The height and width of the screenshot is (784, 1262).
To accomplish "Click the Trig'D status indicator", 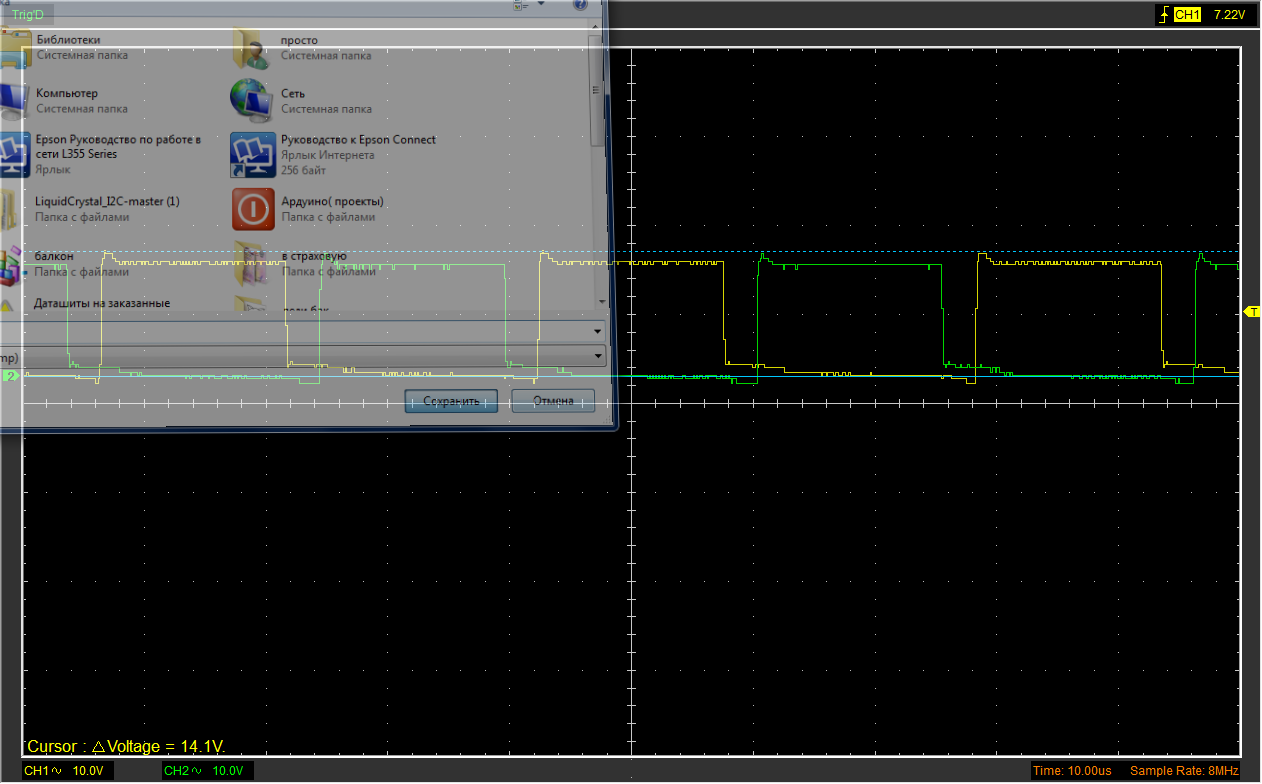I will pos(28,15).
